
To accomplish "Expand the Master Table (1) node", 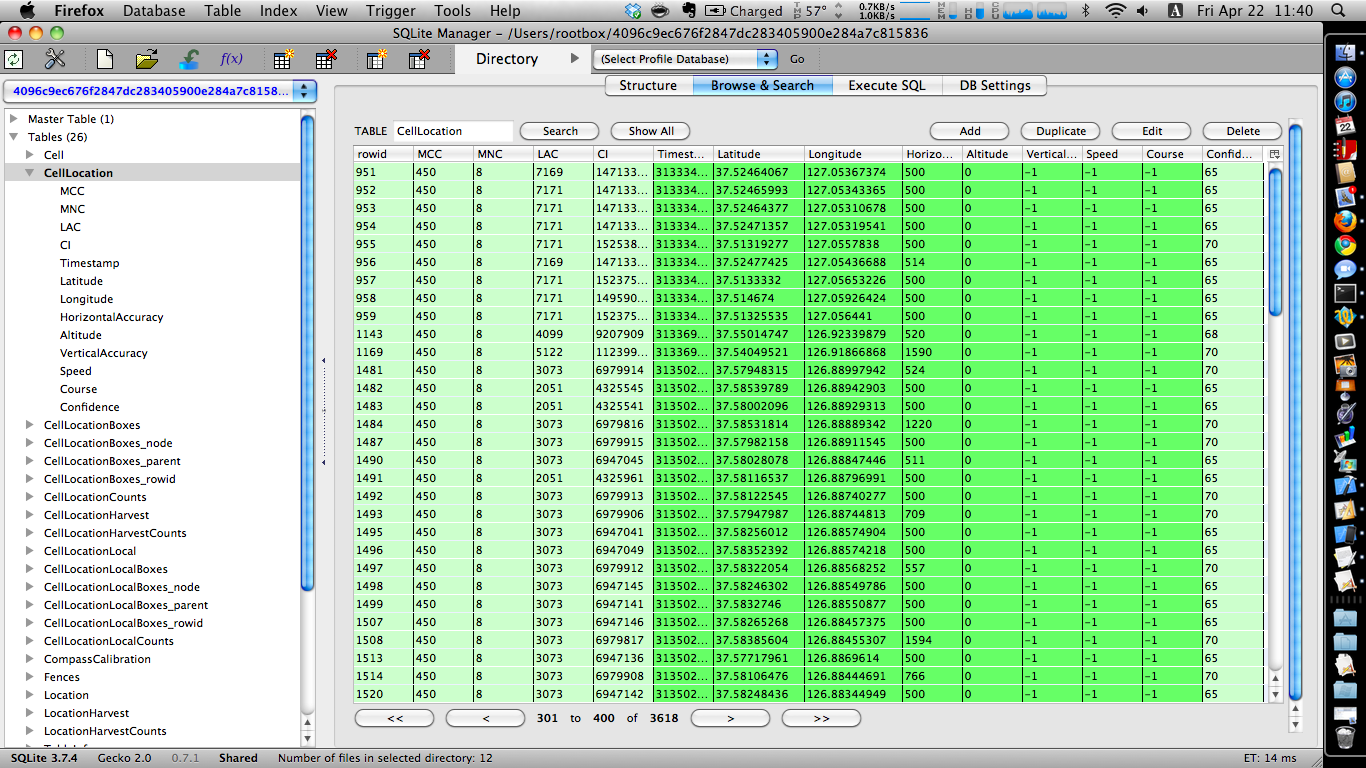I will [x=14, y=119].
